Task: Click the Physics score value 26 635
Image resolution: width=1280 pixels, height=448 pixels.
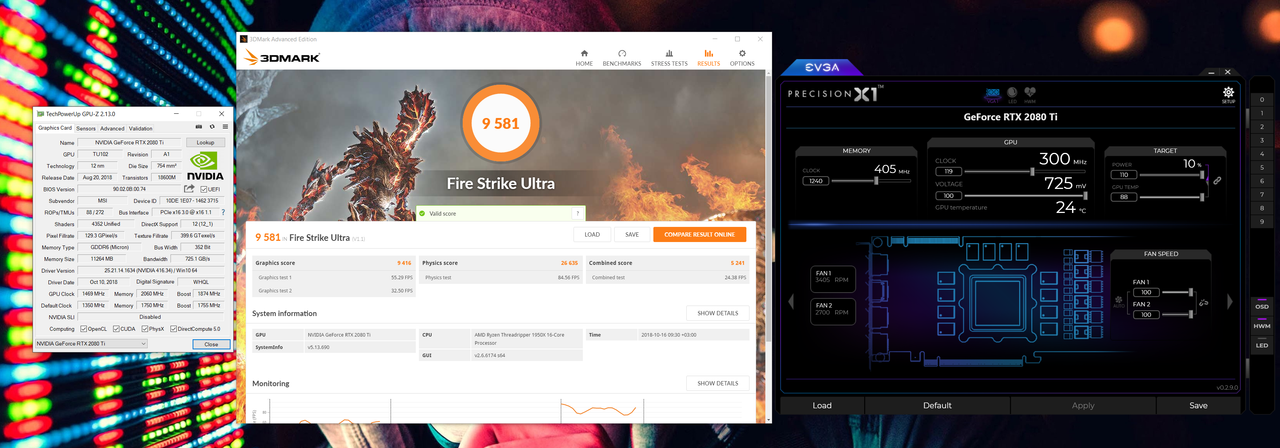Action: coord(570,262)
